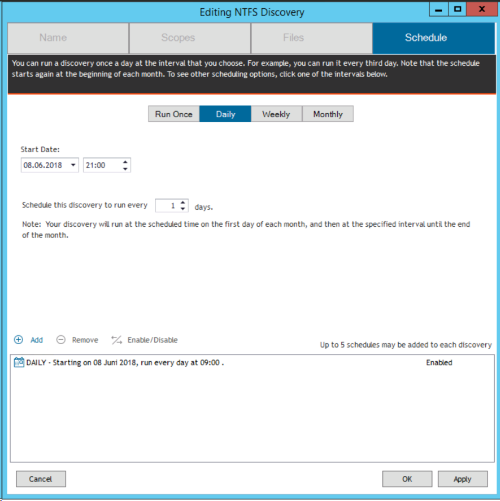
Task: Increase the start time with up arrow
Action: point(125,162)
